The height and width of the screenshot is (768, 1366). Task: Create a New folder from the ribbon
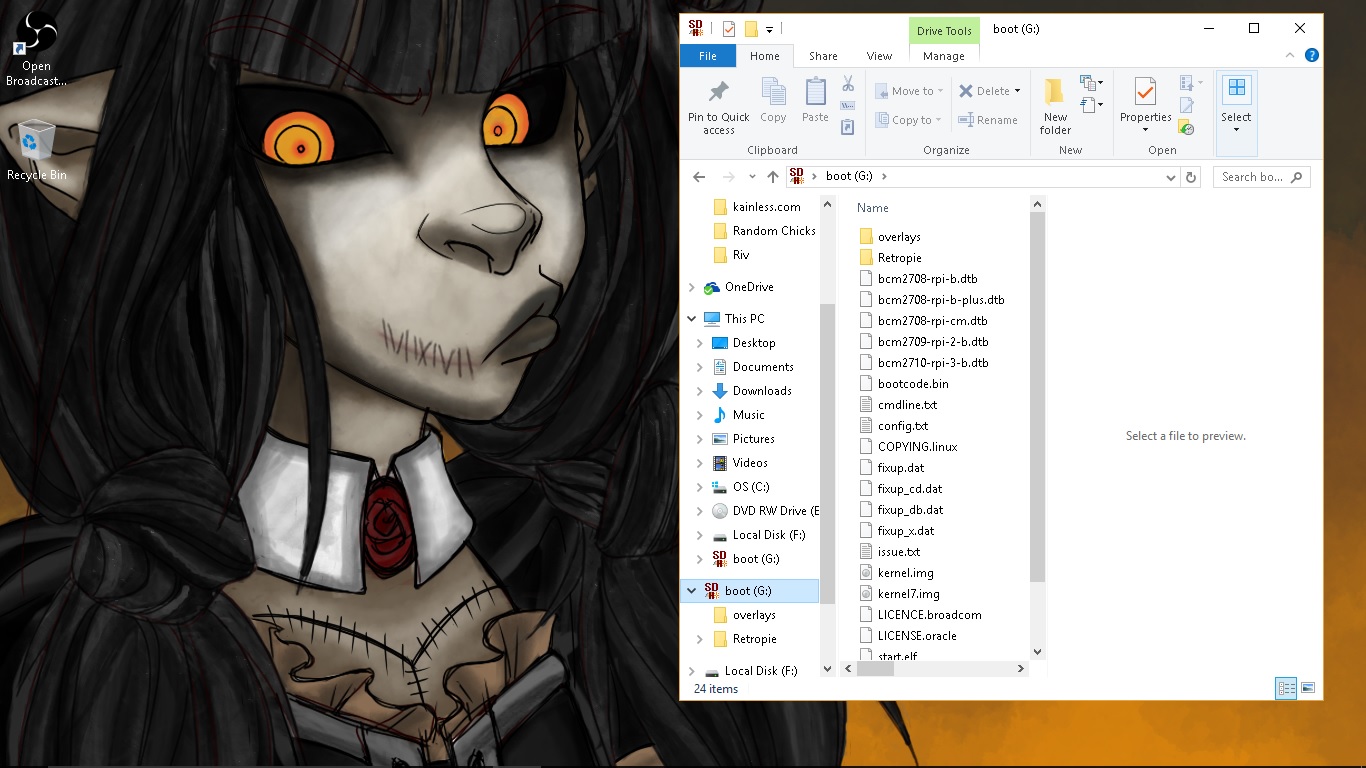point(1055,108)
